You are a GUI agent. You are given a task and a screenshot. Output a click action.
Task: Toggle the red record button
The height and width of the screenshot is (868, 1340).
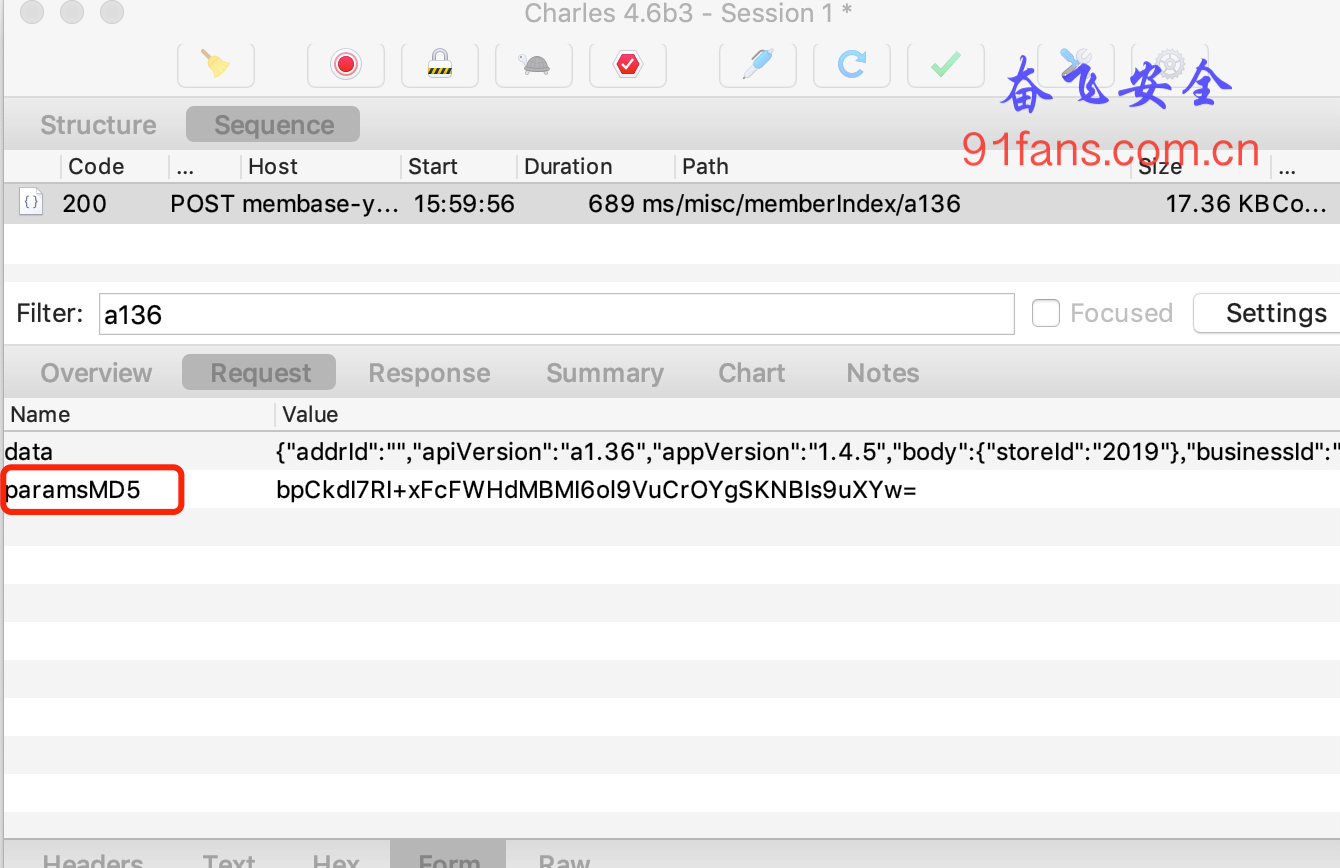click(x=346, y=65)
